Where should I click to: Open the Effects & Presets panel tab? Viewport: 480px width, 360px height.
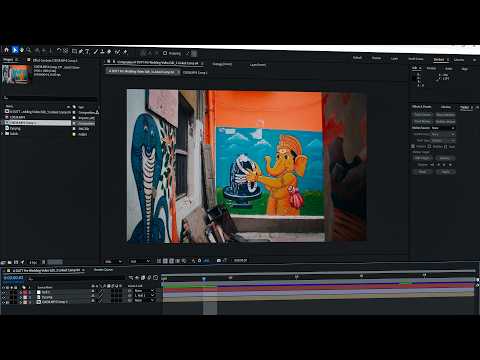[422, 107]
